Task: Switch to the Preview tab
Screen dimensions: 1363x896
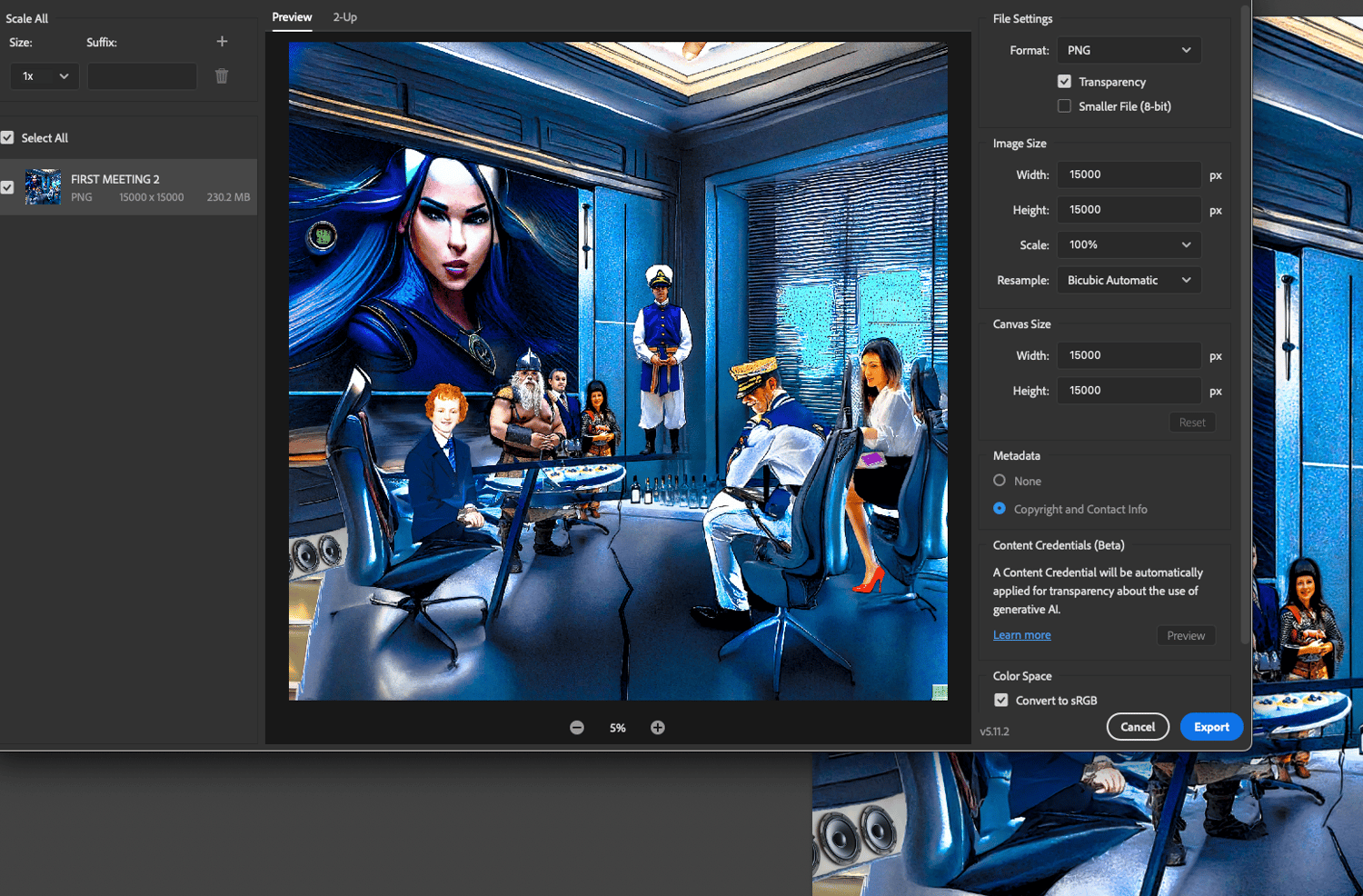Action: [292, 17]
